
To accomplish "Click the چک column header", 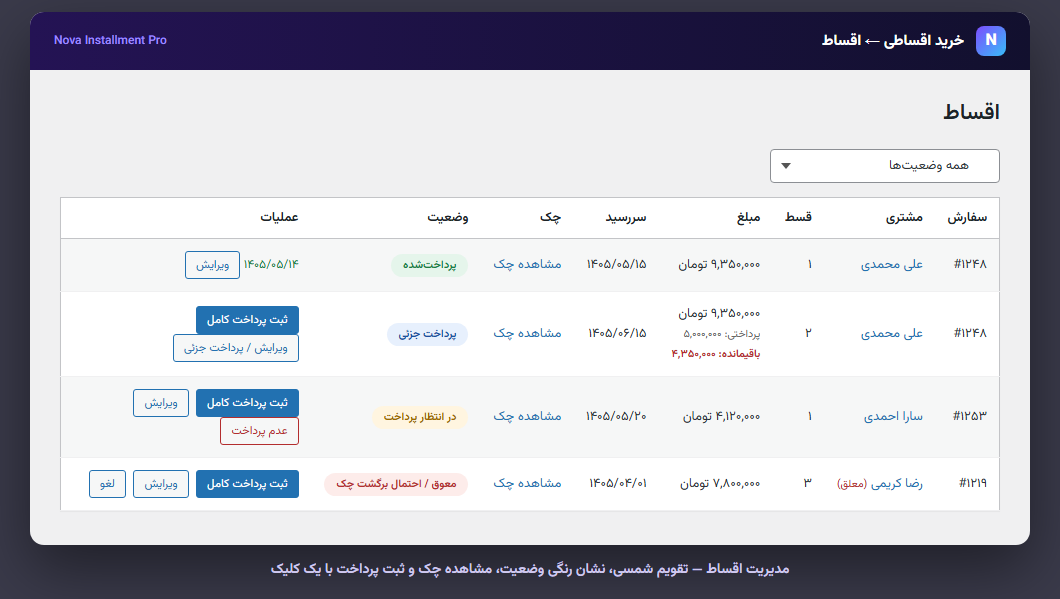I will click(550, 217).
